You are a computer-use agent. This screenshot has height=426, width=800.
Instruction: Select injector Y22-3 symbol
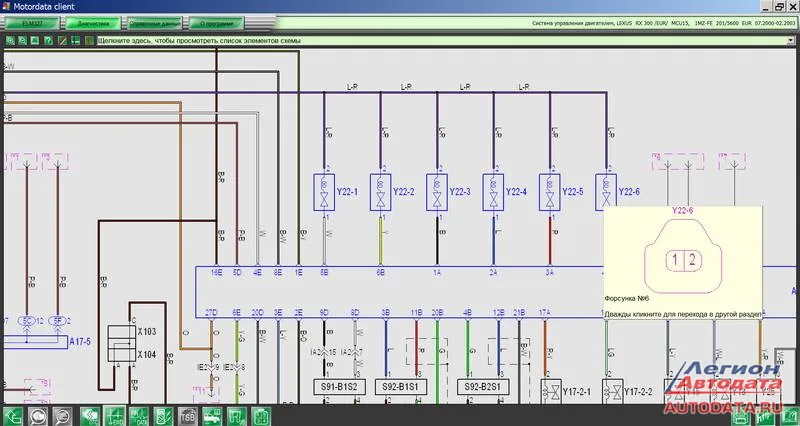(437, 192)
